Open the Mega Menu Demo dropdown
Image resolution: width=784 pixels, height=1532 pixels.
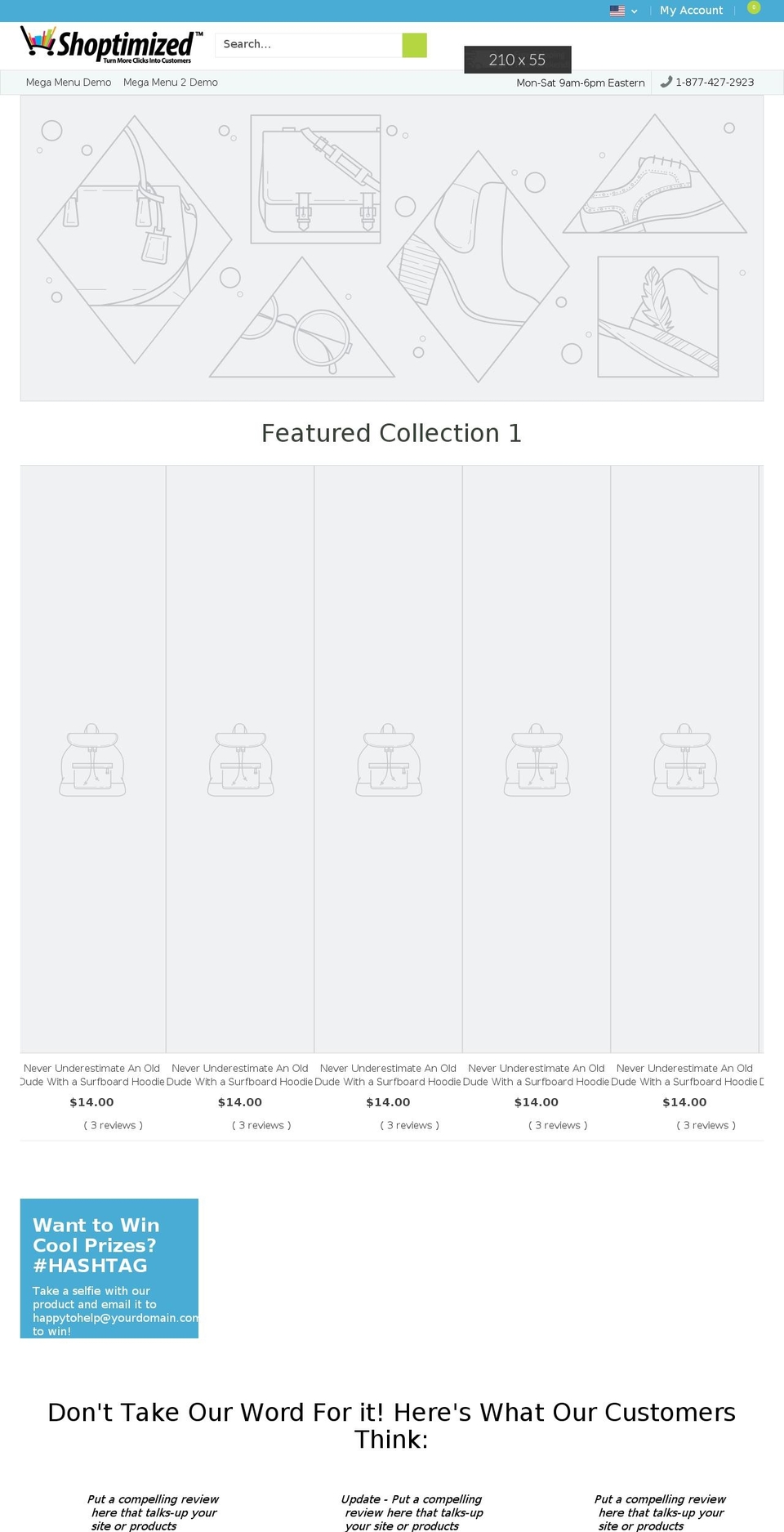tap(69, 82)
